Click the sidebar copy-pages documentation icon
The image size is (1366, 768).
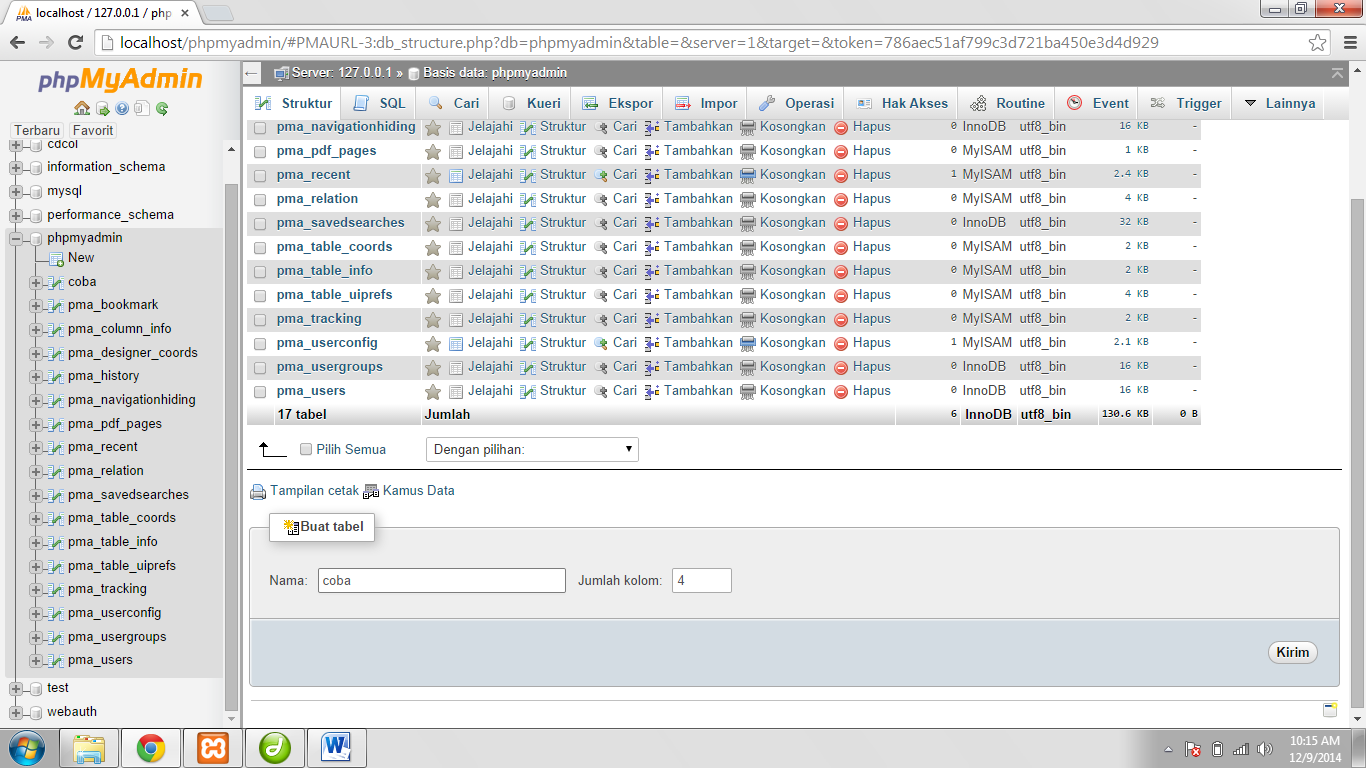141,108
